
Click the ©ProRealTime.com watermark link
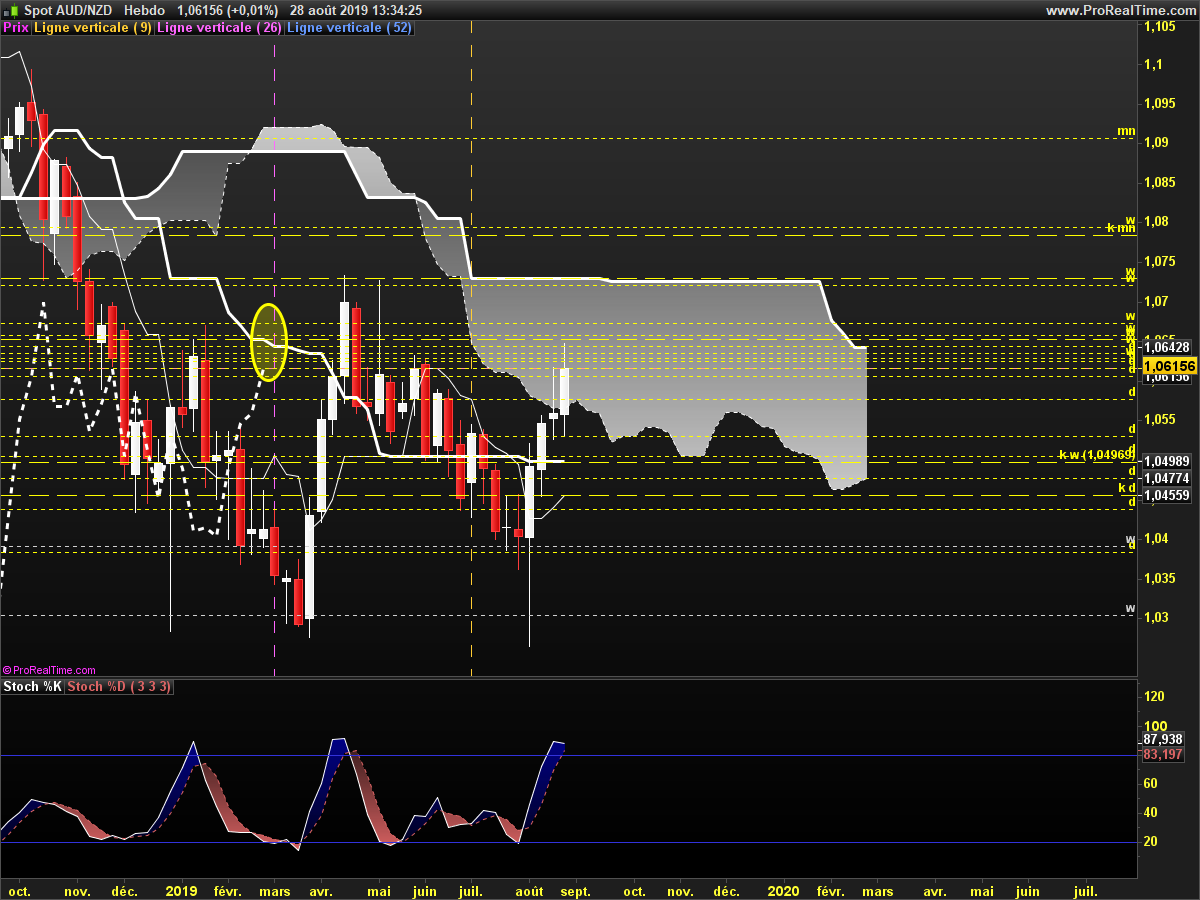49,670
